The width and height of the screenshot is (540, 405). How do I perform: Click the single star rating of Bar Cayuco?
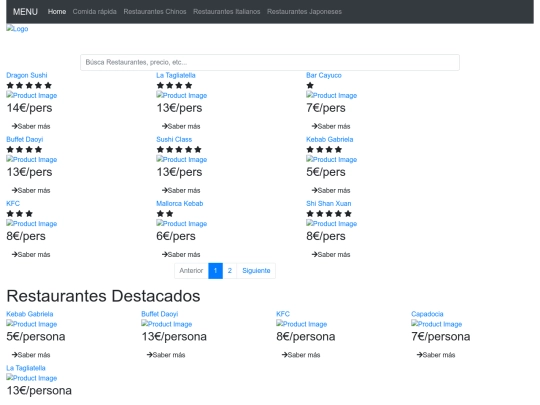point(310,85)
